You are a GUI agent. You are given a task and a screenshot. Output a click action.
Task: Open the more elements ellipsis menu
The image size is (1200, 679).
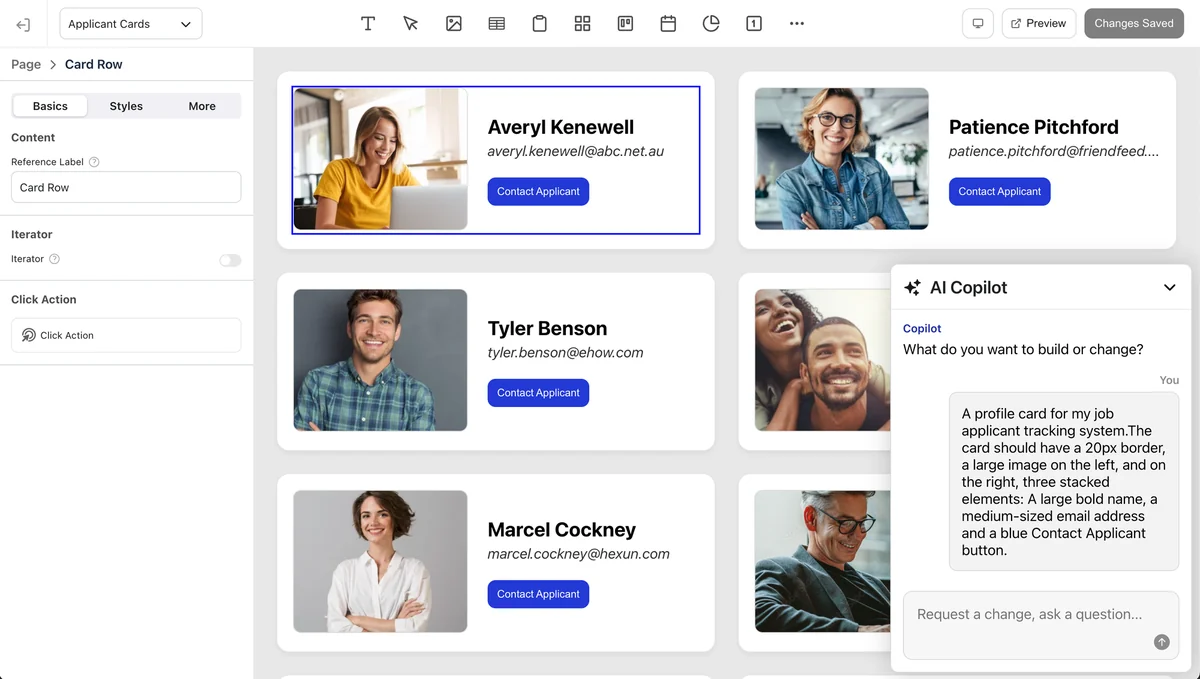797,23
